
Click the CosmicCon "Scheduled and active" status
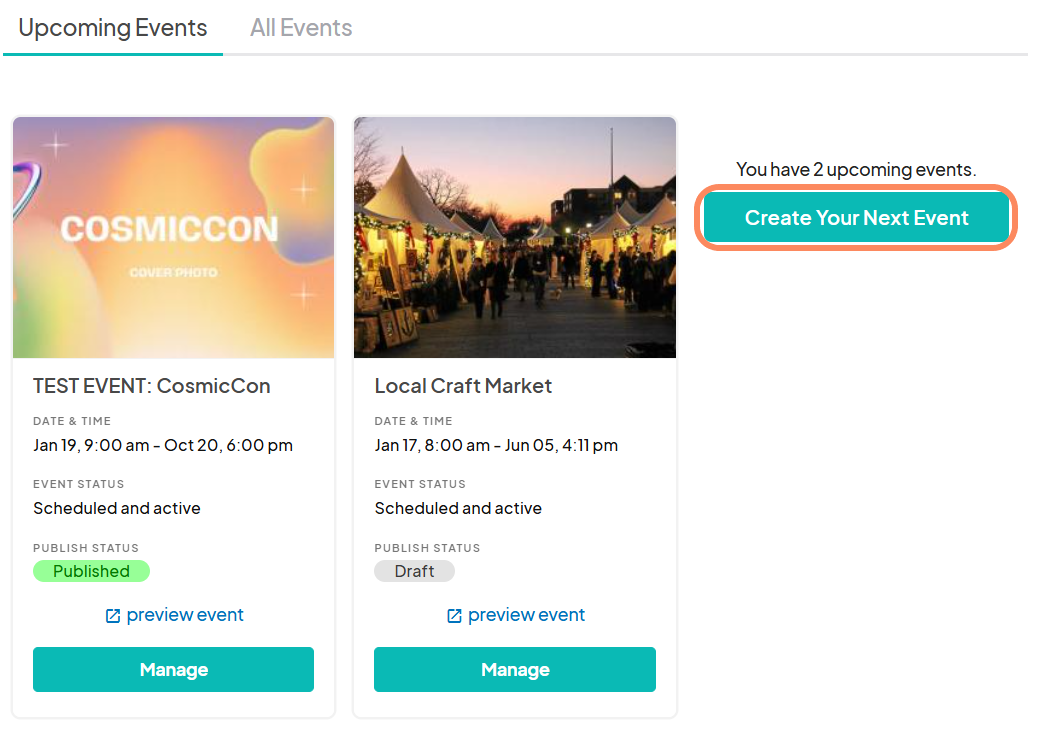pos(117,508)
